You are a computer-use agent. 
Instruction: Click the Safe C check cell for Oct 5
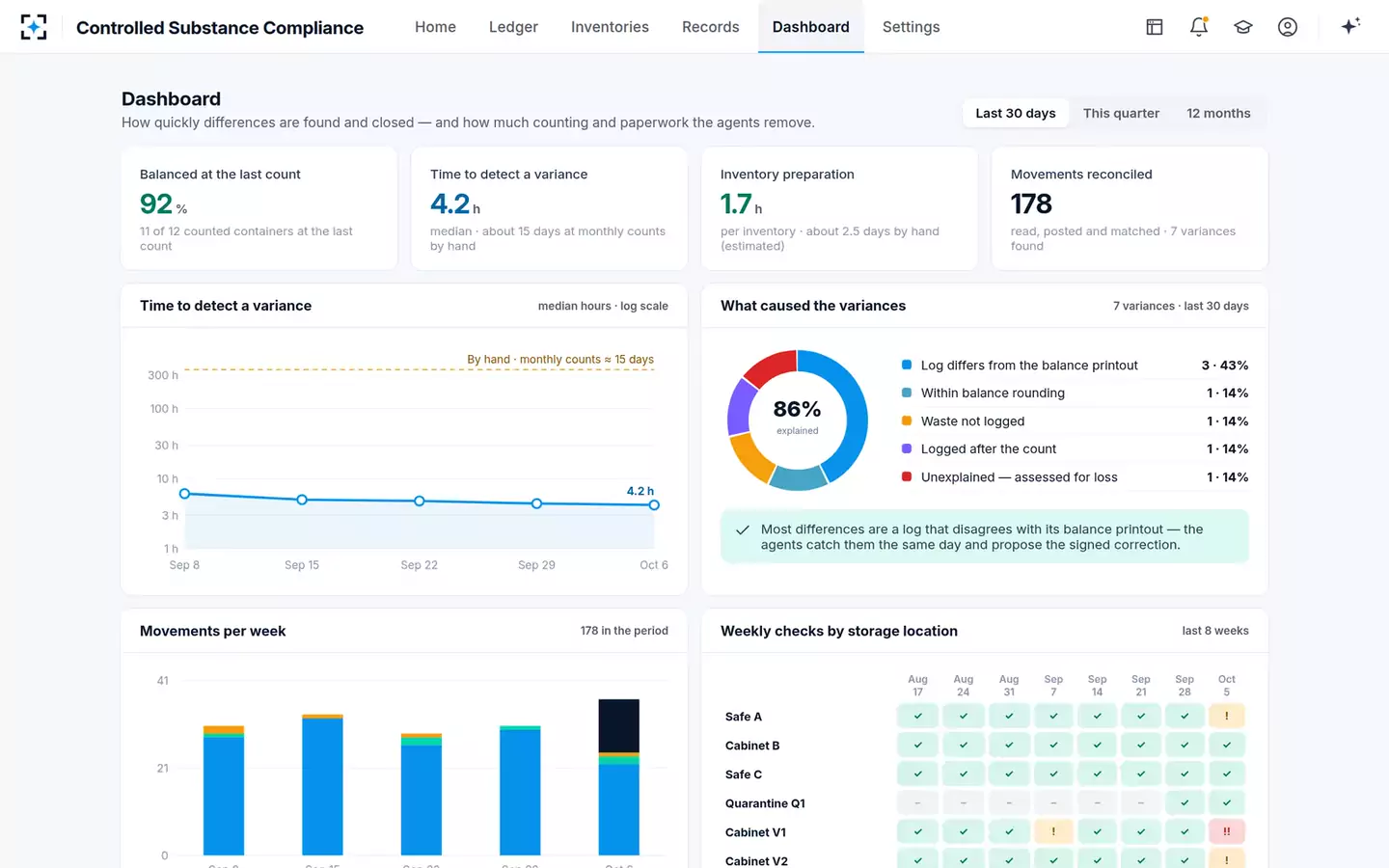pos(1227,773)
